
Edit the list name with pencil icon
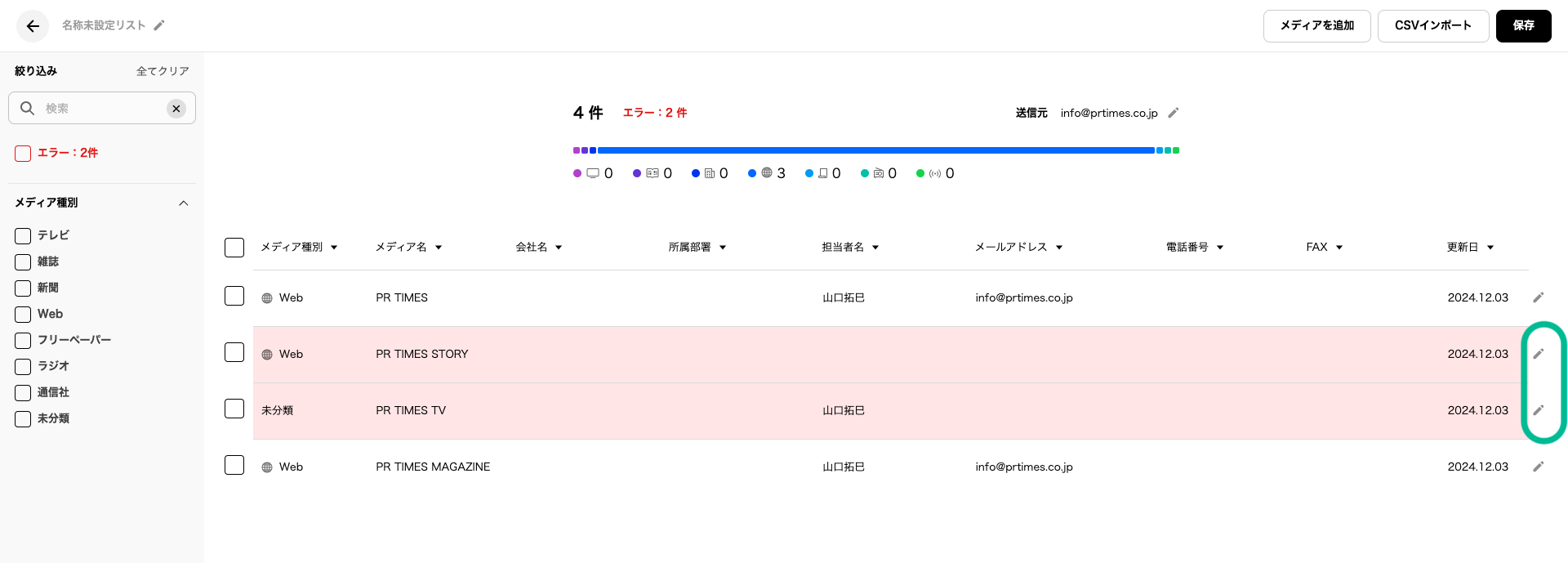(x=159, y=25)
